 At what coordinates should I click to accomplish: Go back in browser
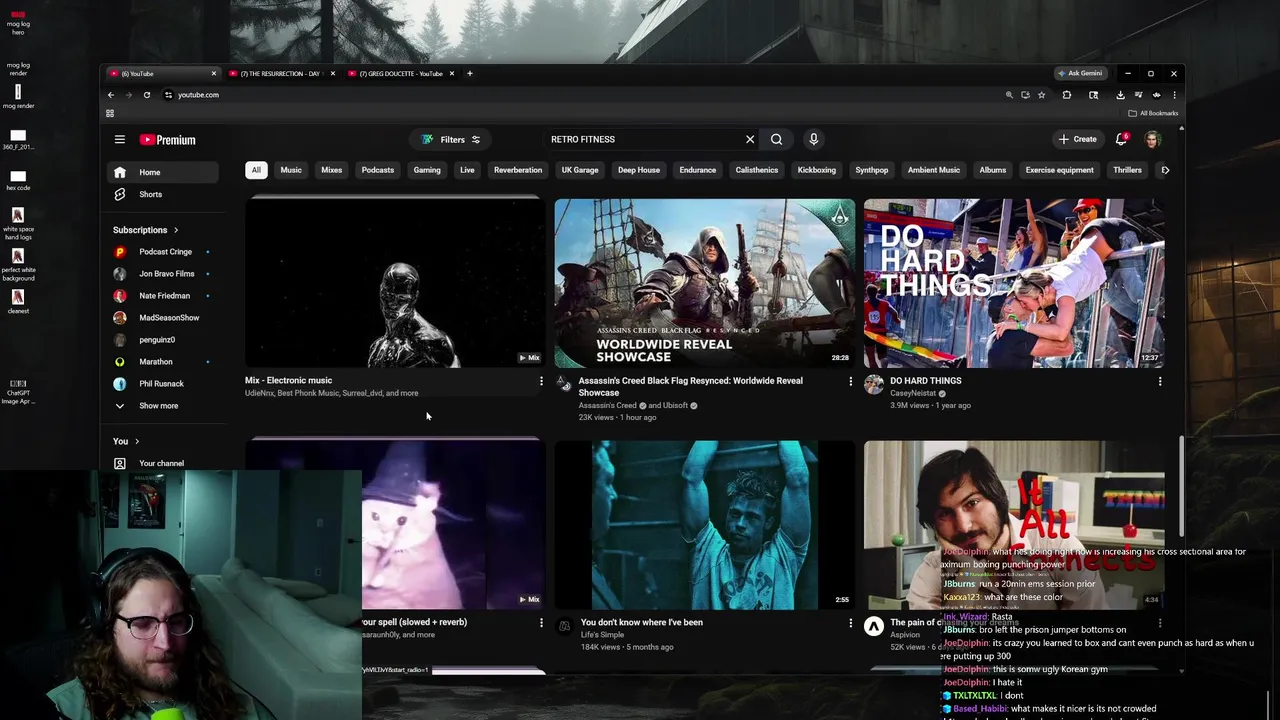tap(111, 95)
